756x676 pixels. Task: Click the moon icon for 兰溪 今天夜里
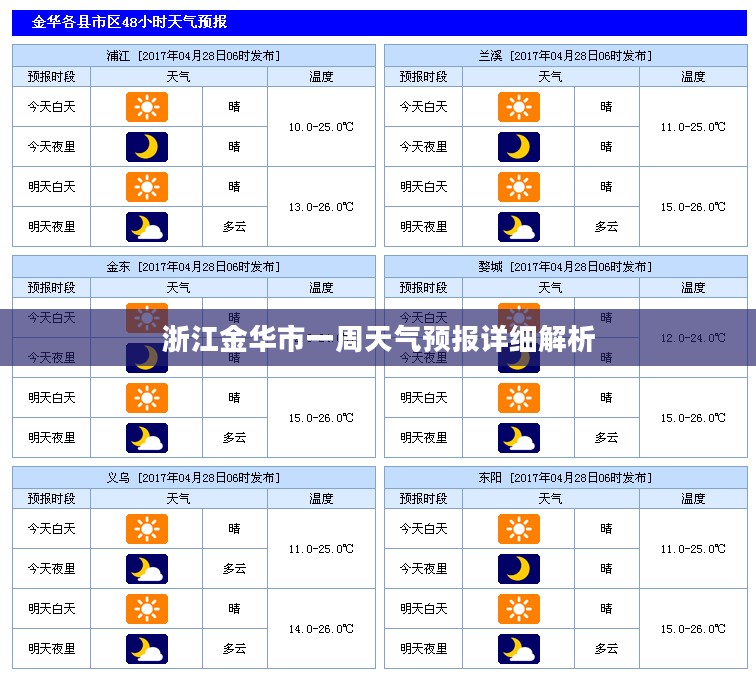pos(519,147)
